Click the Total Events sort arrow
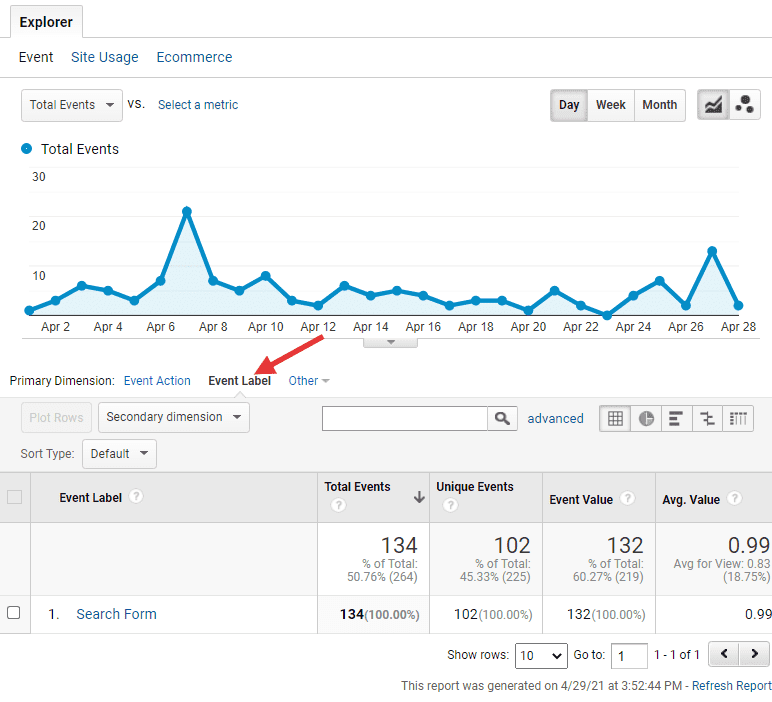The image size is (772, 702). click(x=419, y=497)
